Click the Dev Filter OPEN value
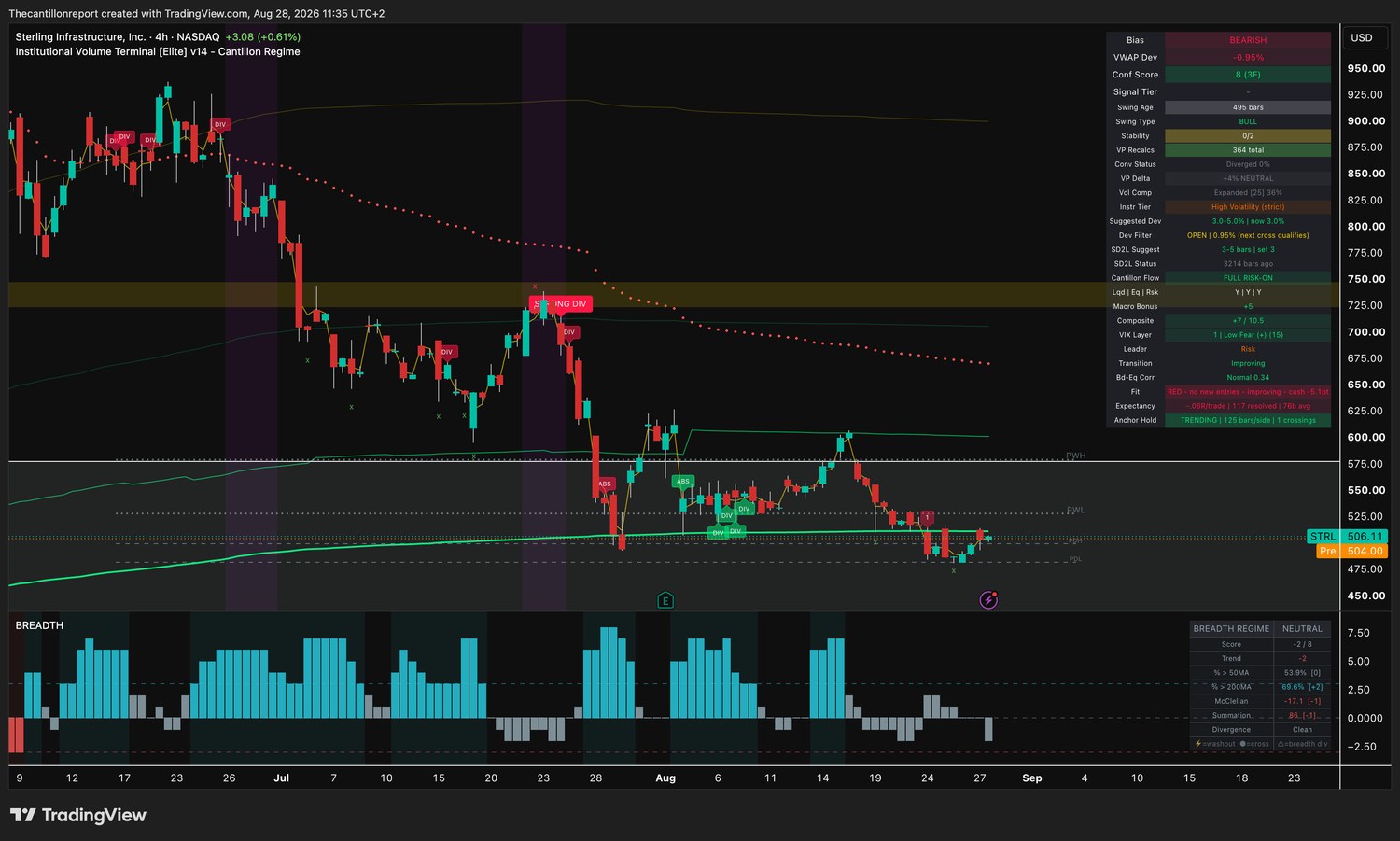Viewport: 1400px width, 841px height. pos(1248,235)
